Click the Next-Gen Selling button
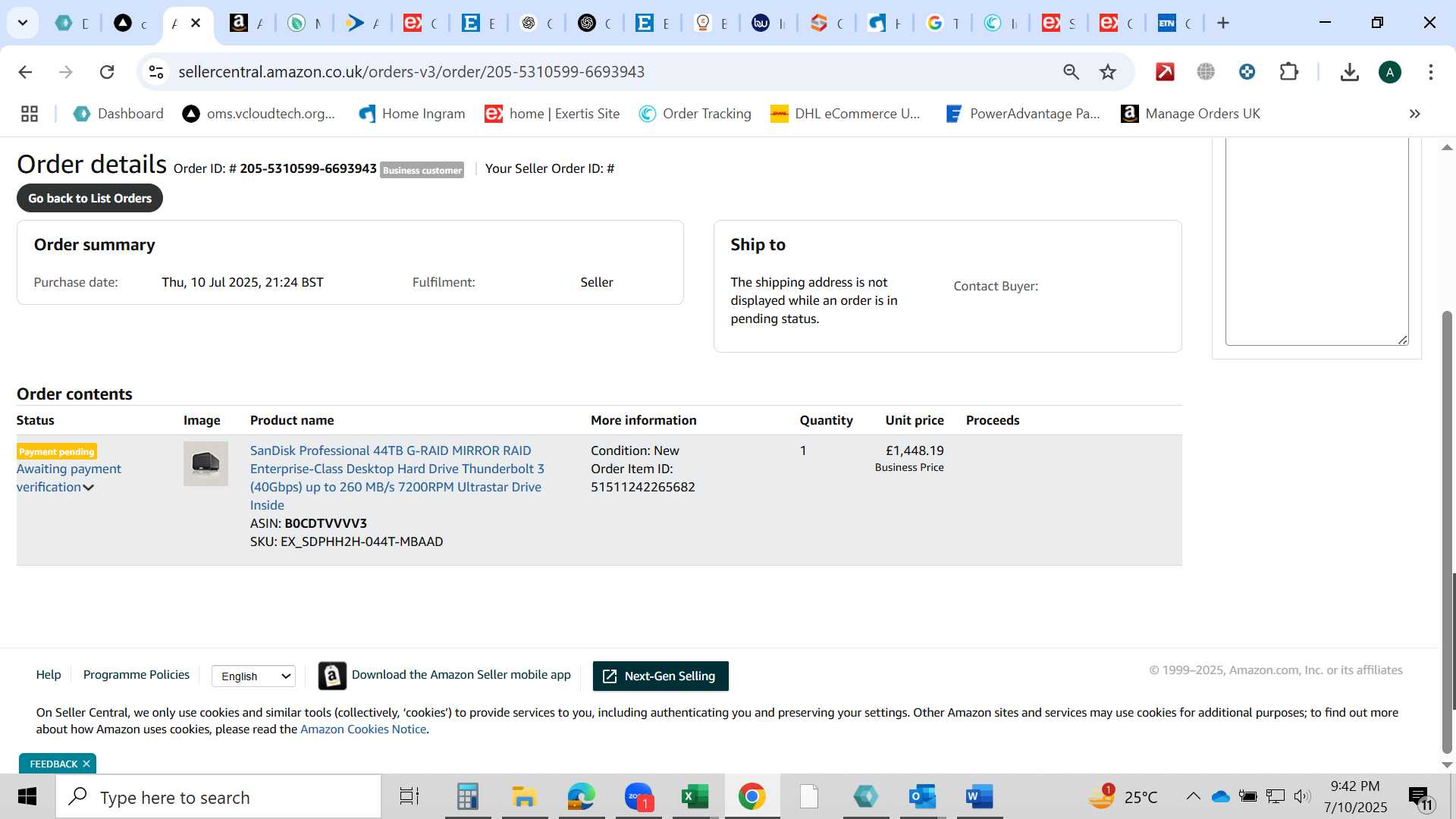1456x819 pixels. click(x=661, y=676)
